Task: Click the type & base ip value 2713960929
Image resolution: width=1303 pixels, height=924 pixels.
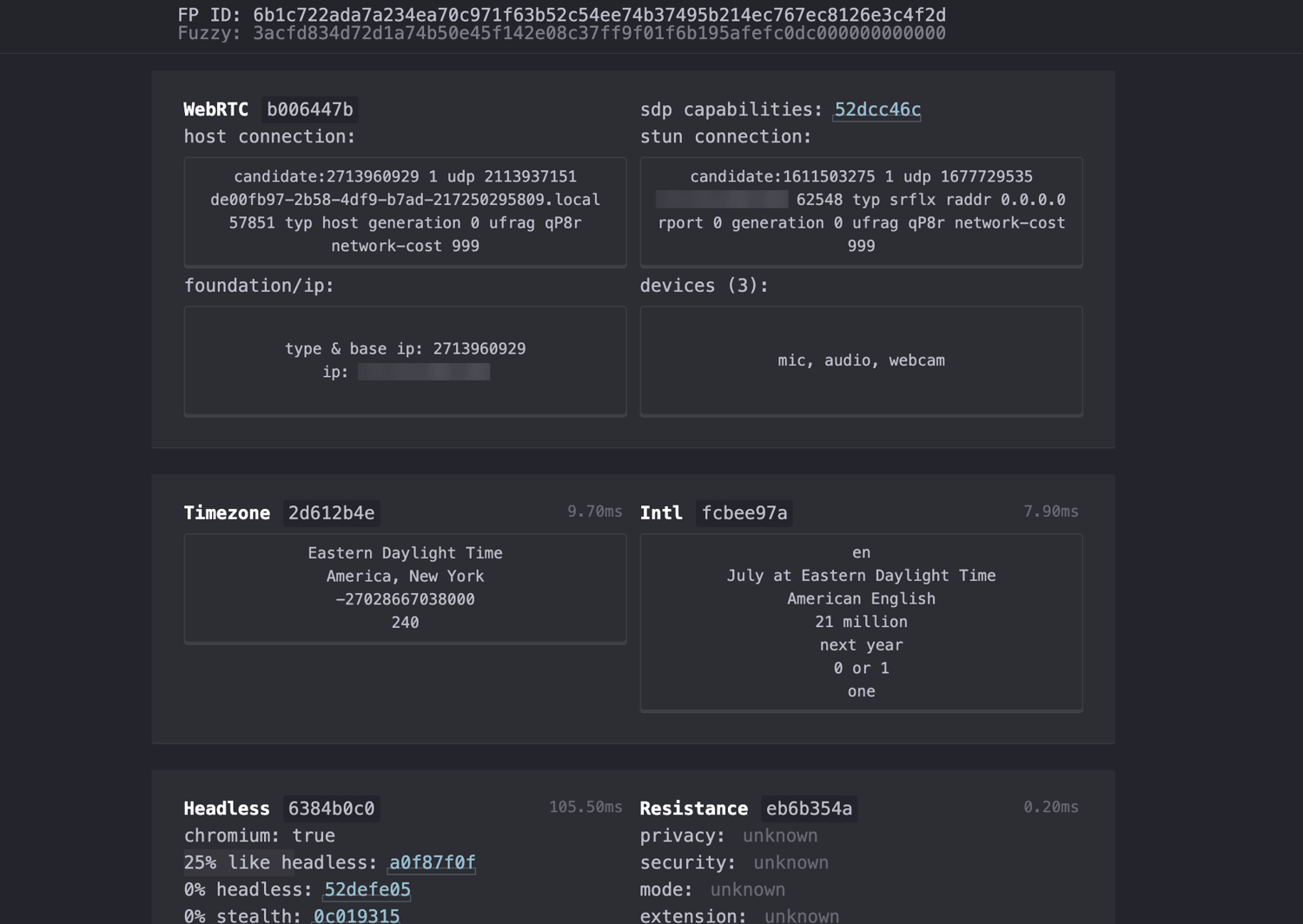Action: [479, 348]
